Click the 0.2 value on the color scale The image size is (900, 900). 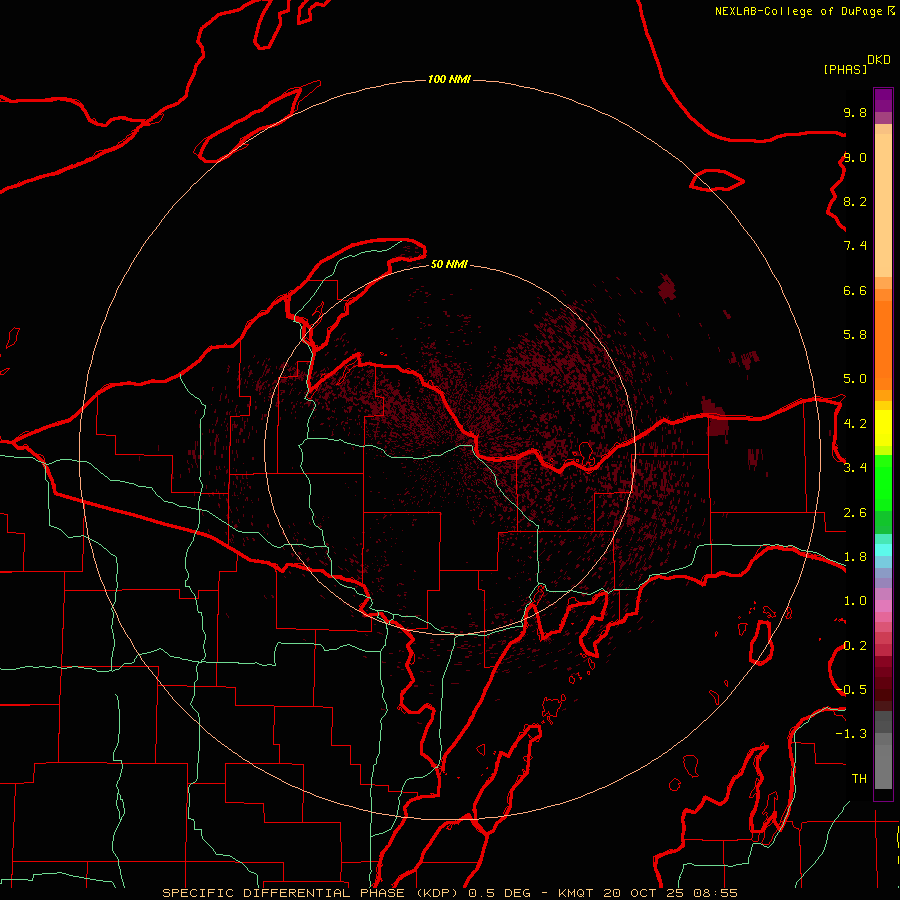tap(855, 646)
